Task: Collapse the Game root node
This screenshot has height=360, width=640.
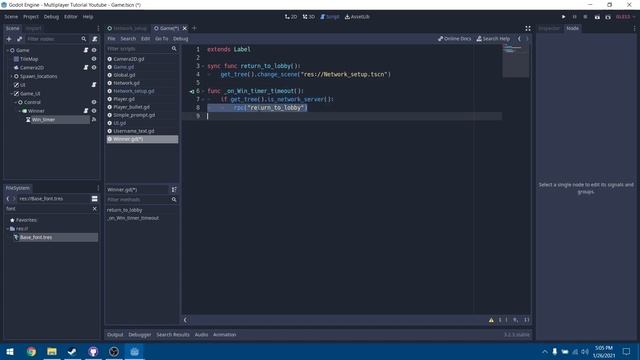Action: (x=7, y=50)
